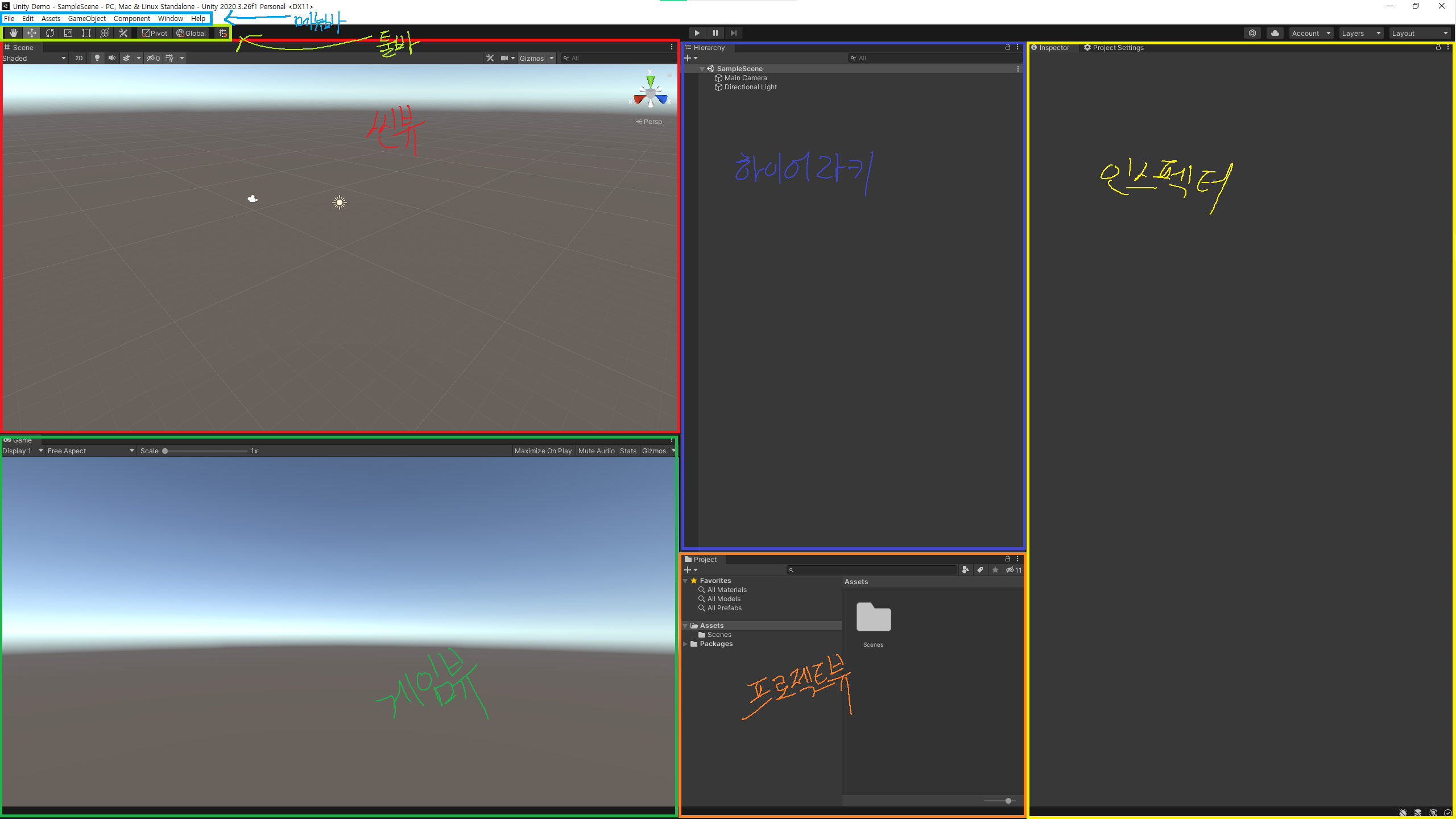
Task: Collapse the SampleScene tree node
Action: (702, 69)
